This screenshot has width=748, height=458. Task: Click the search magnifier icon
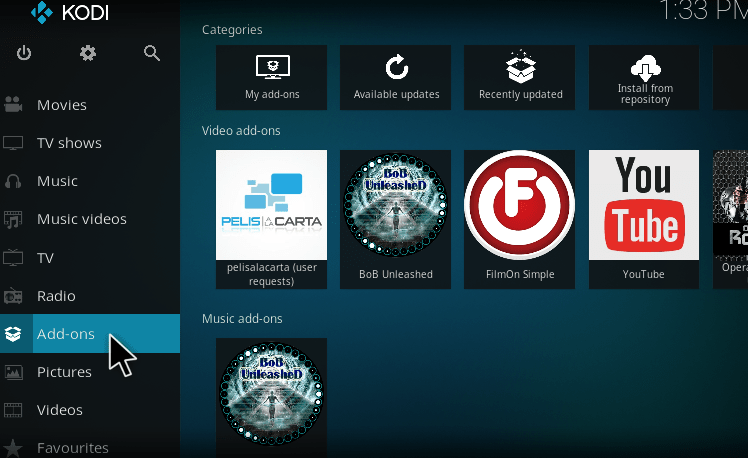point(152,53)
